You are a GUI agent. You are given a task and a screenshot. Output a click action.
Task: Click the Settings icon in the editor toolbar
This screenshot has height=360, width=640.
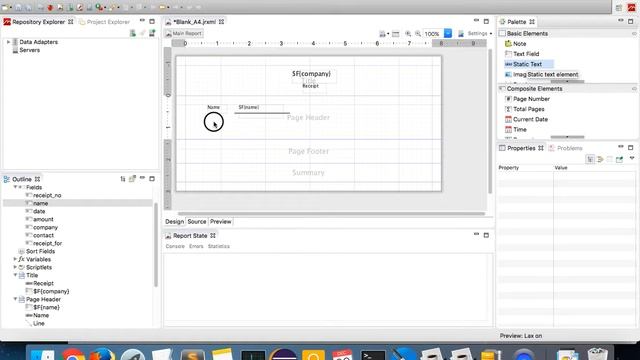point(461,33)
